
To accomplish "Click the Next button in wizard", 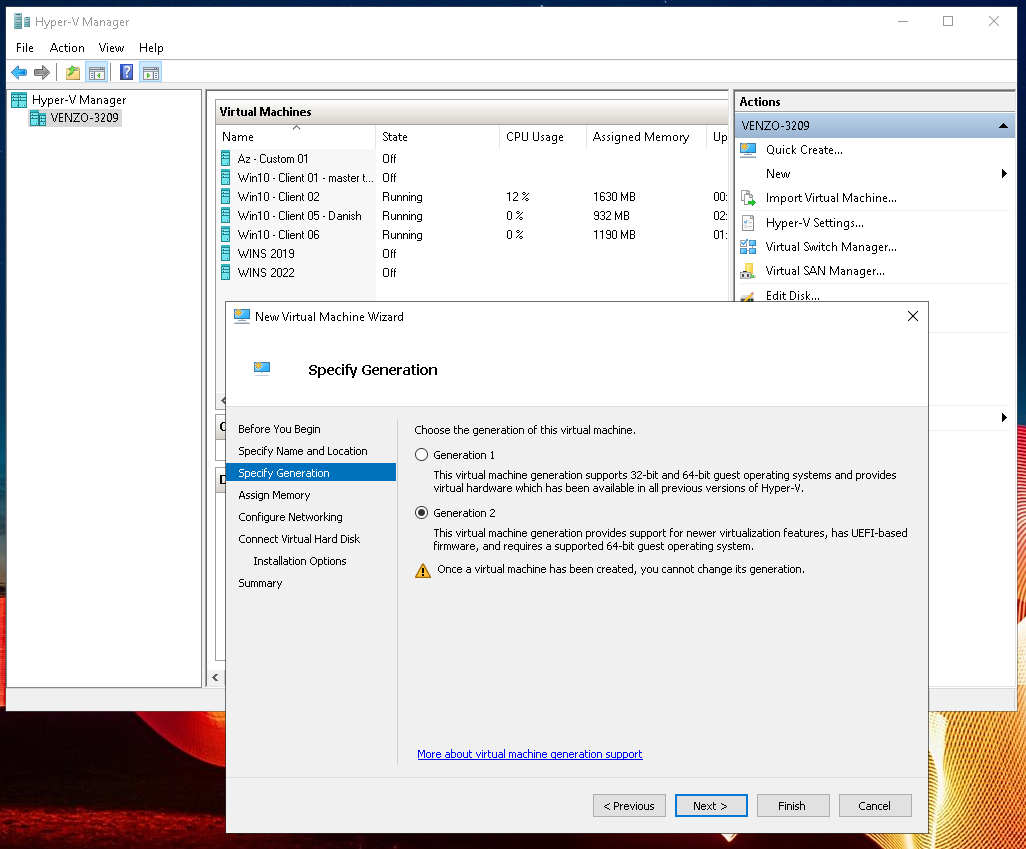I will tap(711, 806).
